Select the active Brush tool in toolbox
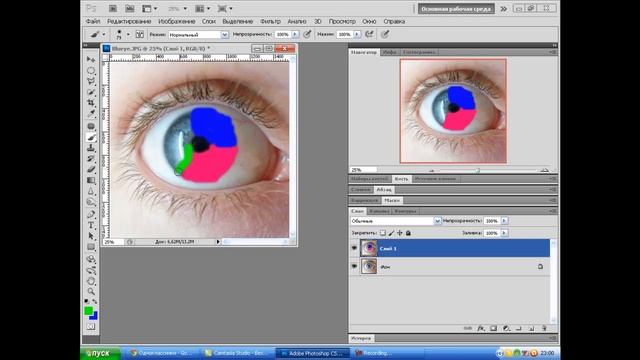Image resolution: width=640 pixels, height=360 pixels. 91,138
